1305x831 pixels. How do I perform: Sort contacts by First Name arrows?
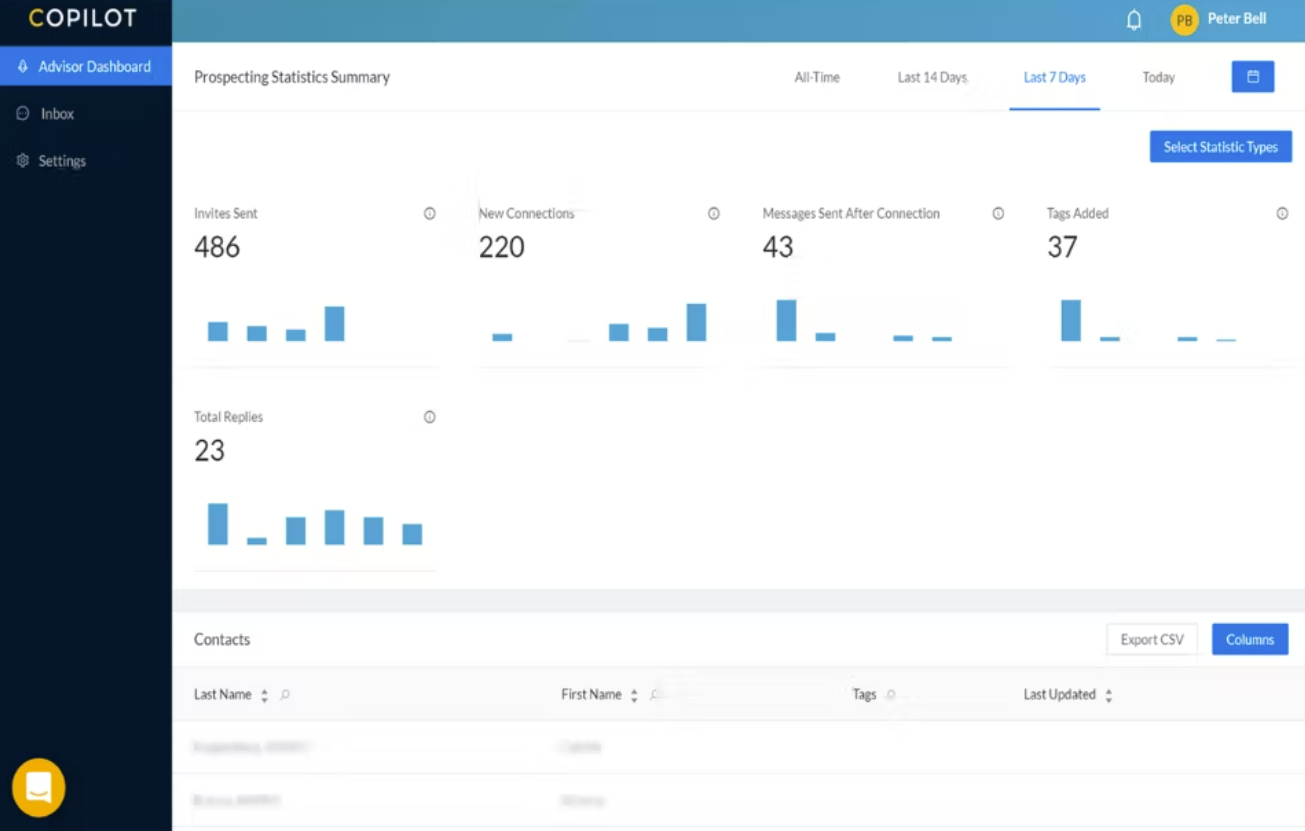[x=634, y=695]
